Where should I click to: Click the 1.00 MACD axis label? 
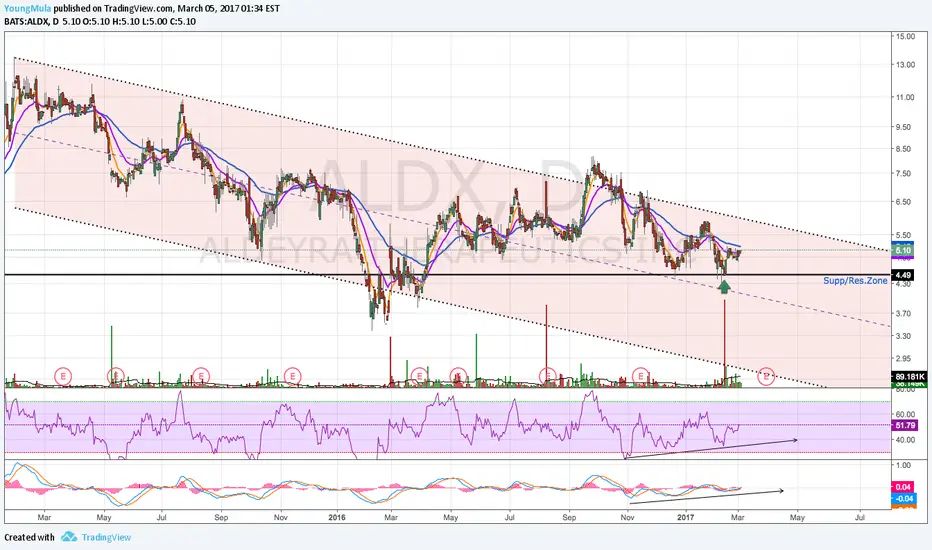[903, 465]
